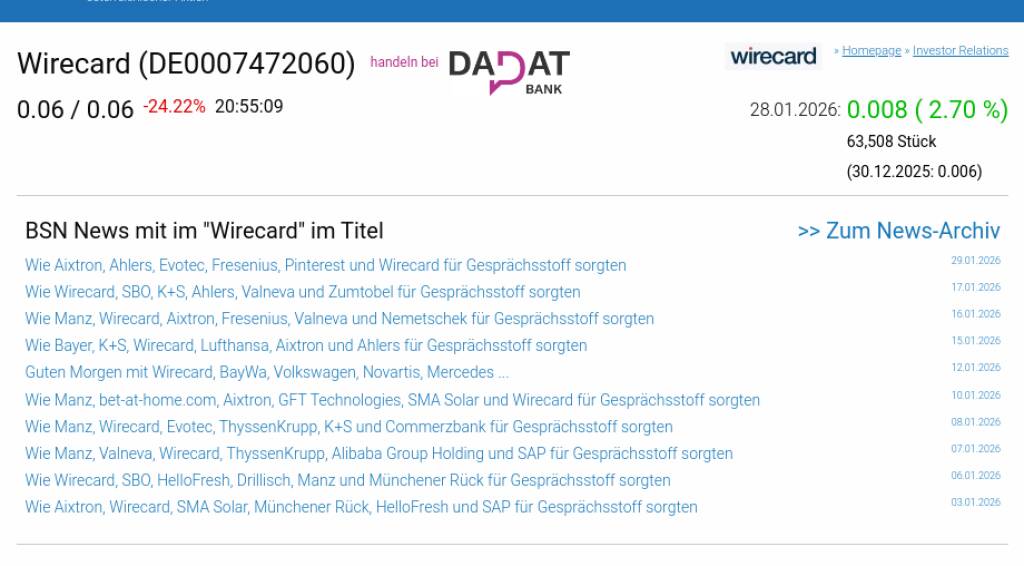This screenshot has width=1024, height=566.
Task: Open news mentioning ThyssenKrupp, K+S and Commerzbank
Action: coord(348,427)
